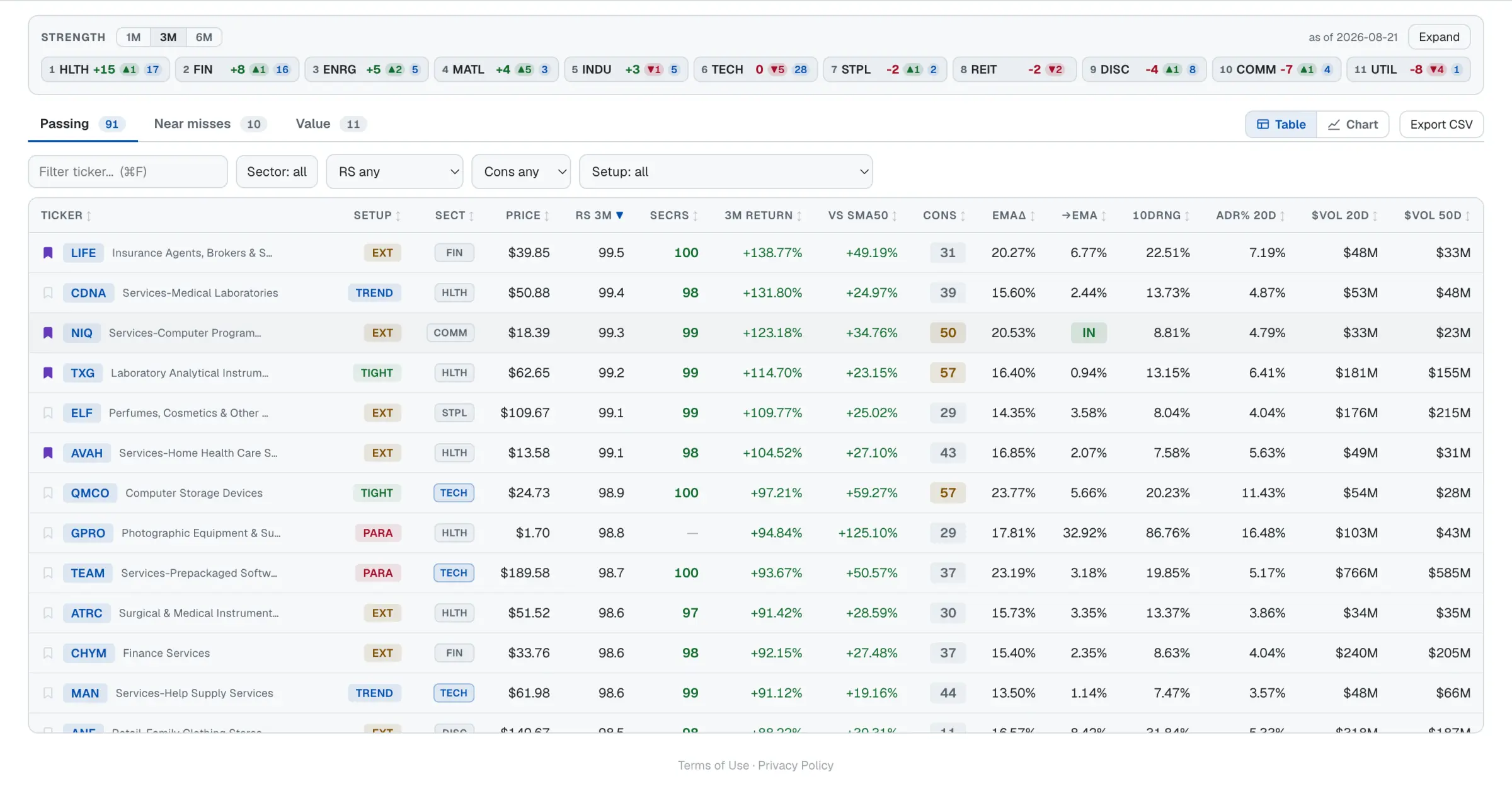Select the Value tab
Viewport: 1512px width, 803px height.
point(331,124)
